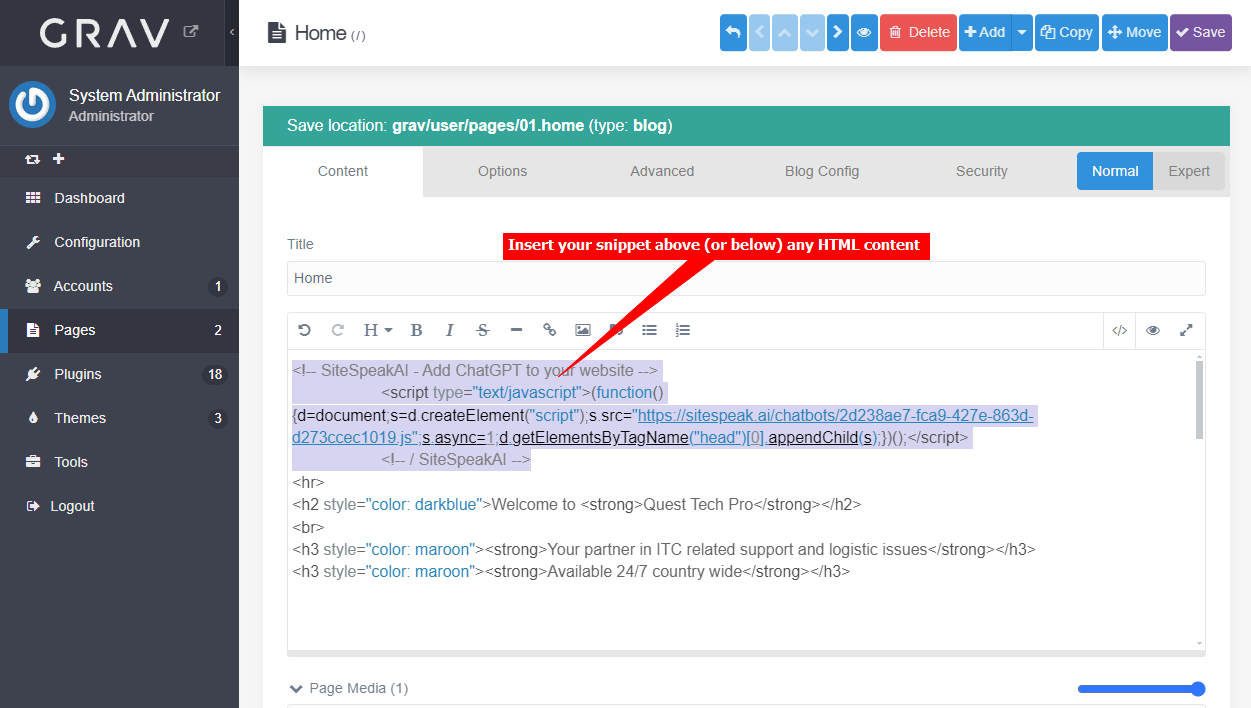Move the Home page

tap(1135, 32)
